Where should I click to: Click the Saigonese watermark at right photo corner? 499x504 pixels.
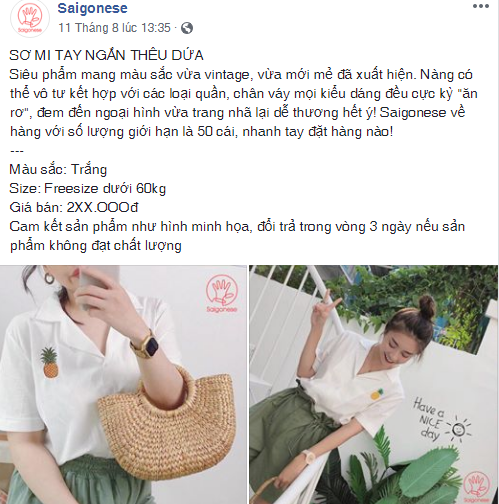(x=478, y=487)
